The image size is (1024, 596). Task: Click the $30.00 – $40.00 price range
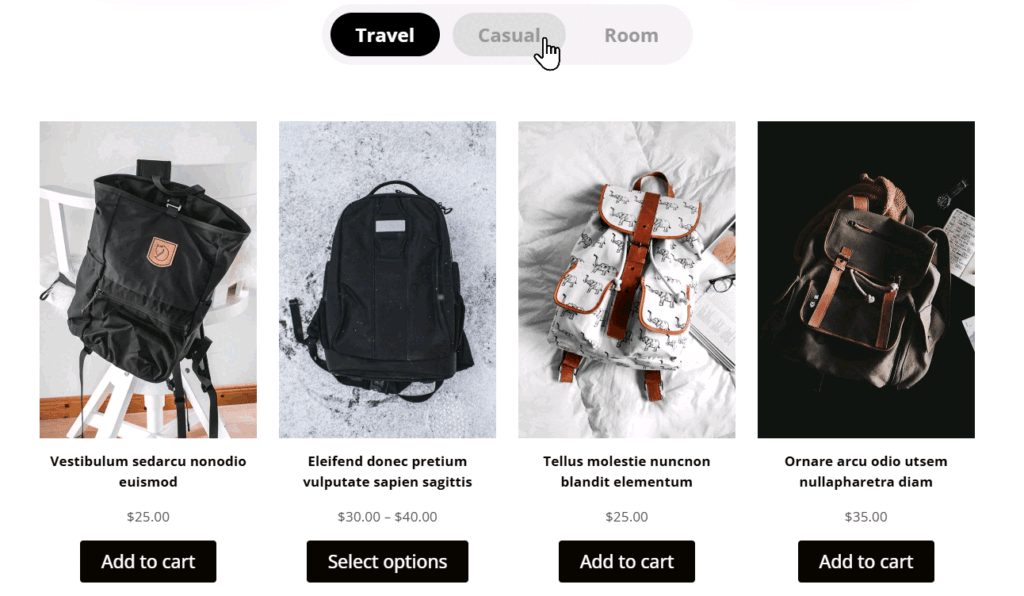[x=387, y=517]
